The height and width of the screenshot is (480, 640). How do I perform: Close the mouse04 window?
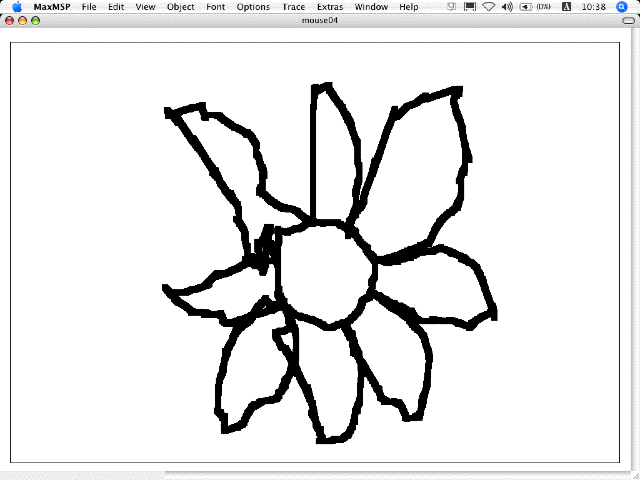click(9, 20)
